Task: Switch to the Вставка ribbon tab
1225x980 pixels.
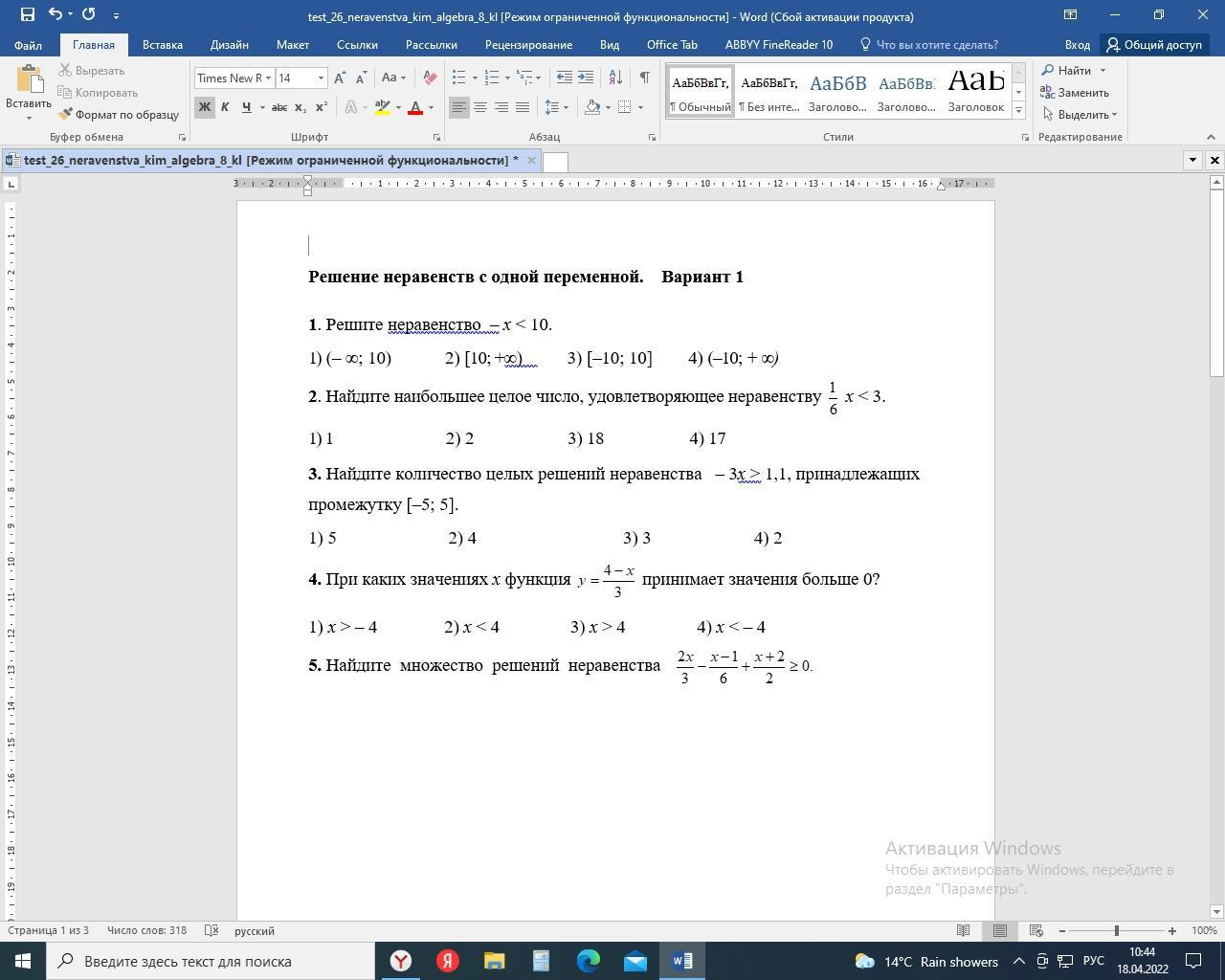Action: point(163,45)
